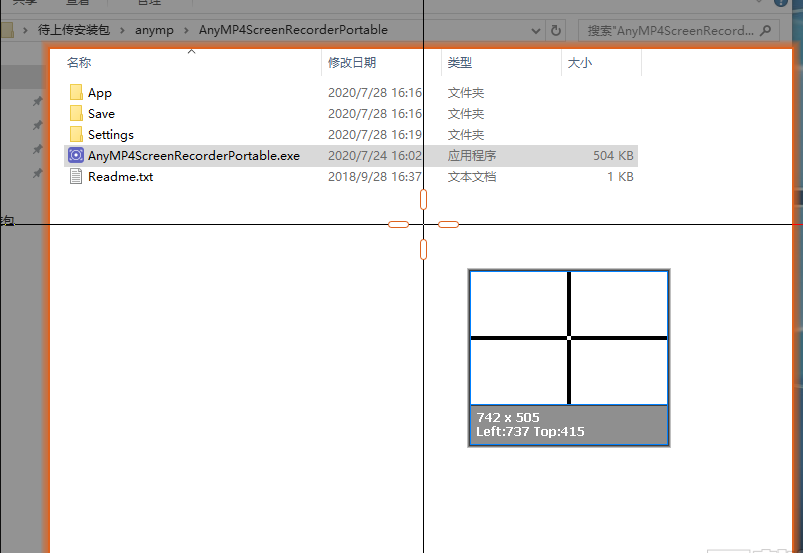
Task: Click the pin icon beside the Settings row
Action: [x=37, y=149]
